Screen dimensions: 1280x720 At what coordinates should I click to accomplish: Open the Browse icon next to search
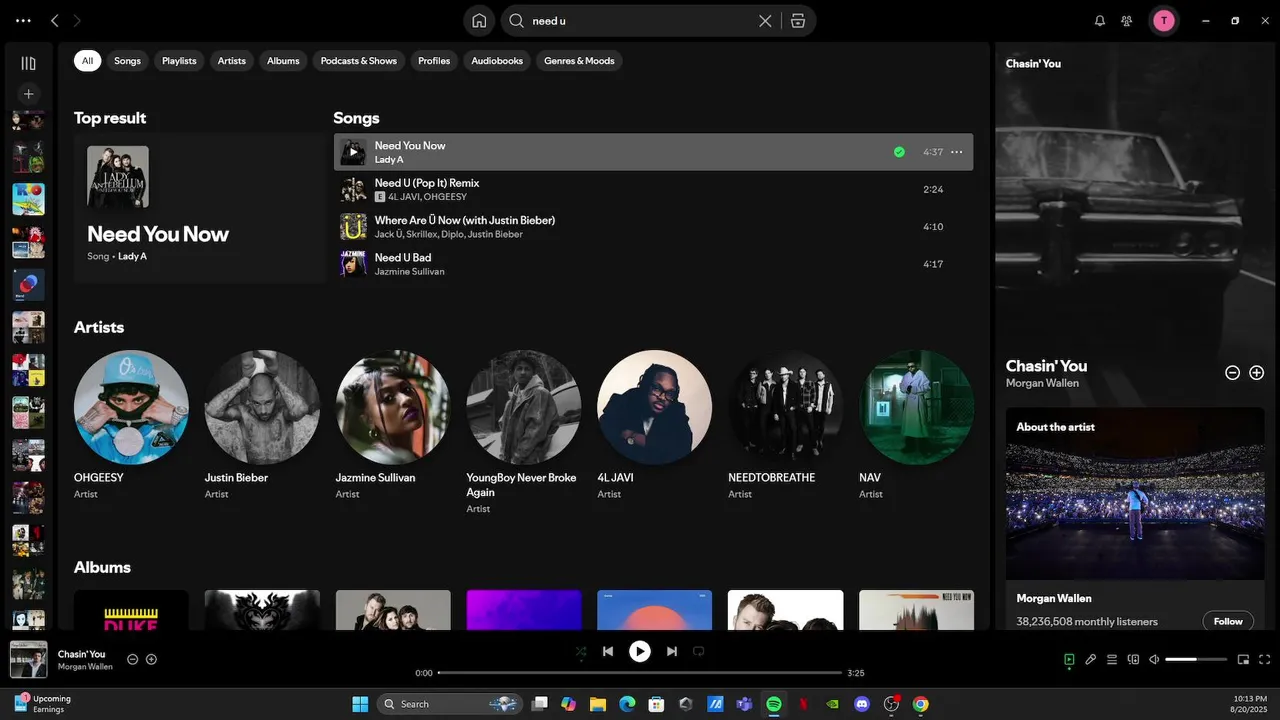[x=797, y=21]
